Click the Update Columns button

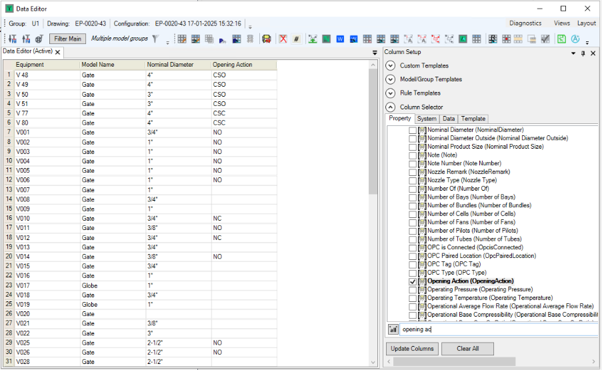[x=412, y=349]
